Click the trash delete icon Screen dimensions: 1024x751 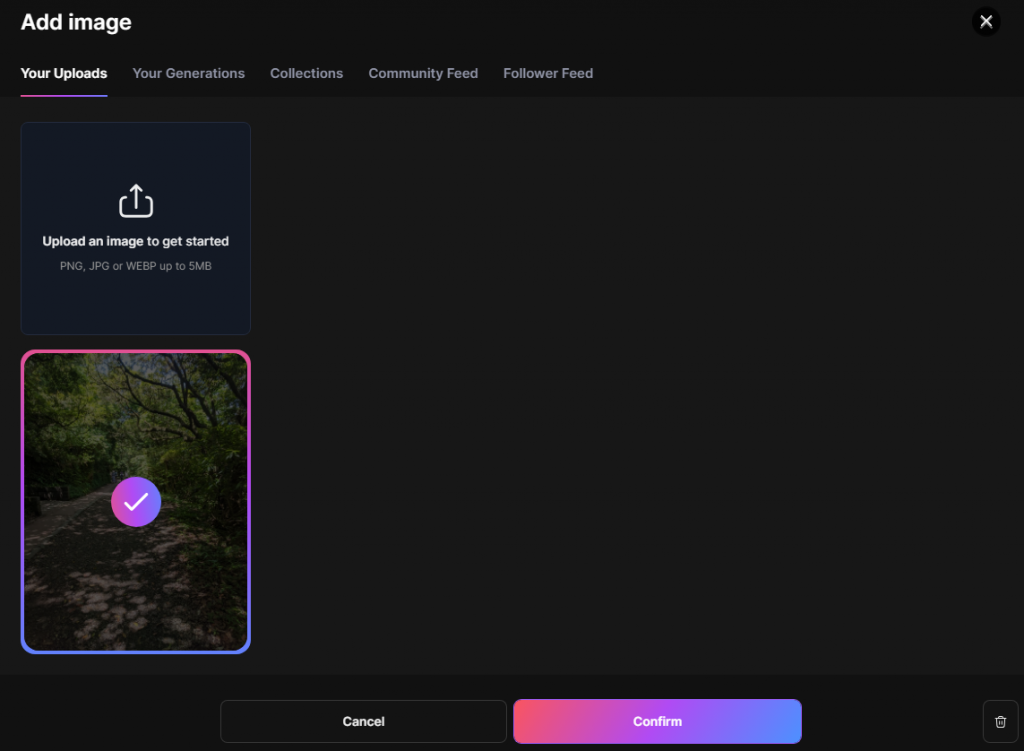click(1000, 722)
